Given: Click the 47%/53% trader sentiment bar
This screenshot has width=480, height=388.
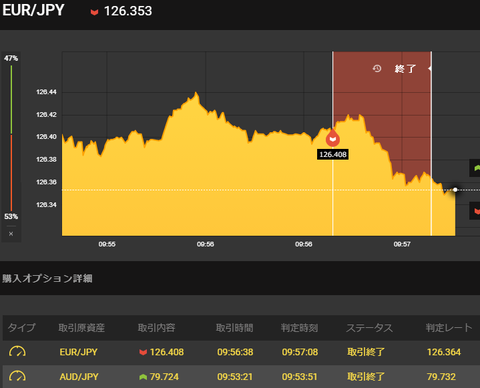Looking at the screenshot, I should pyautogui.click(x=11, y=137).
